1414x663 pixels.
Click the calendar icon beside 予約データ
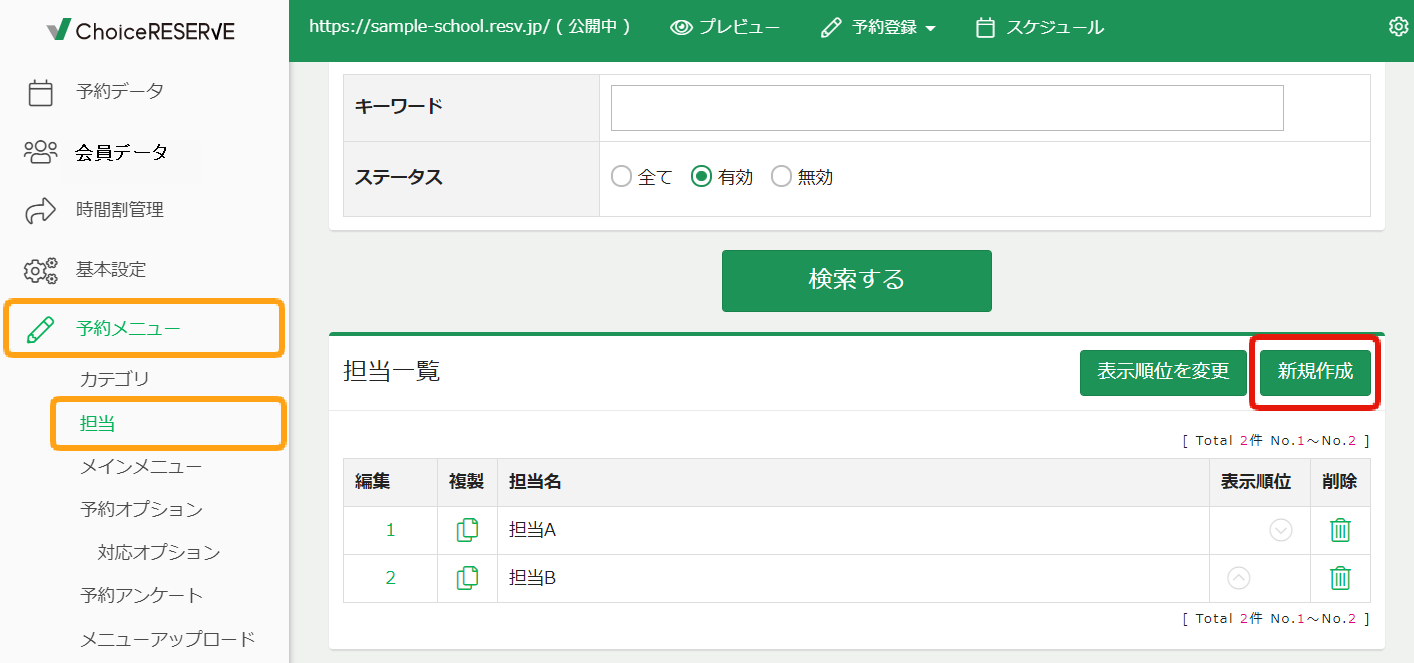[x=40, y=92]
